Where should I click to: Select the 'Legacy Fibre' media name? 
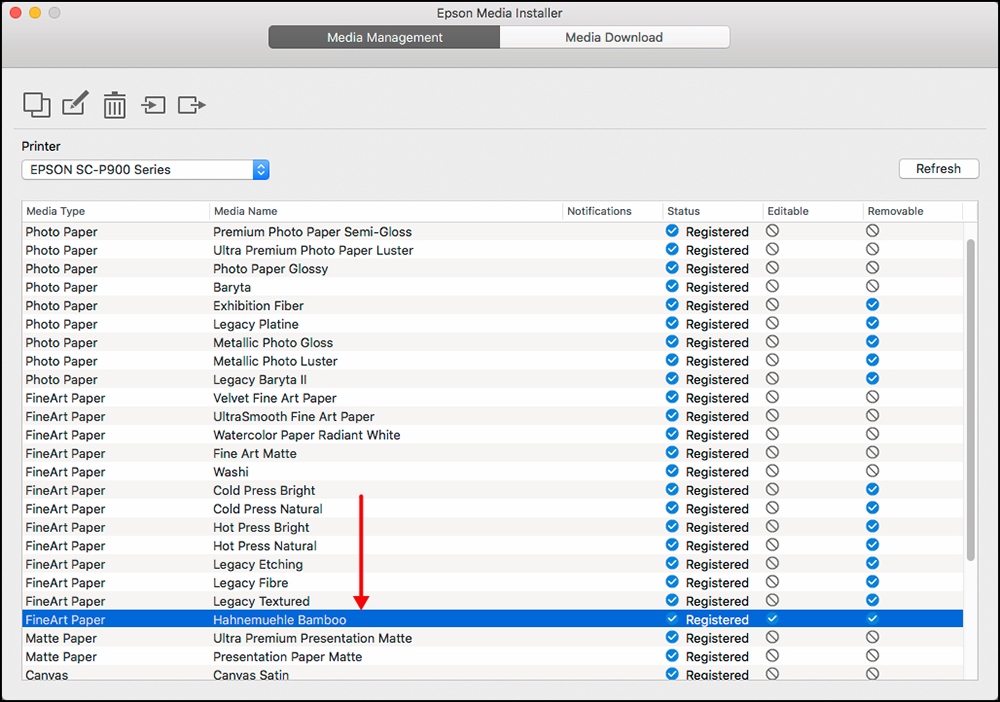click(251, 583)
